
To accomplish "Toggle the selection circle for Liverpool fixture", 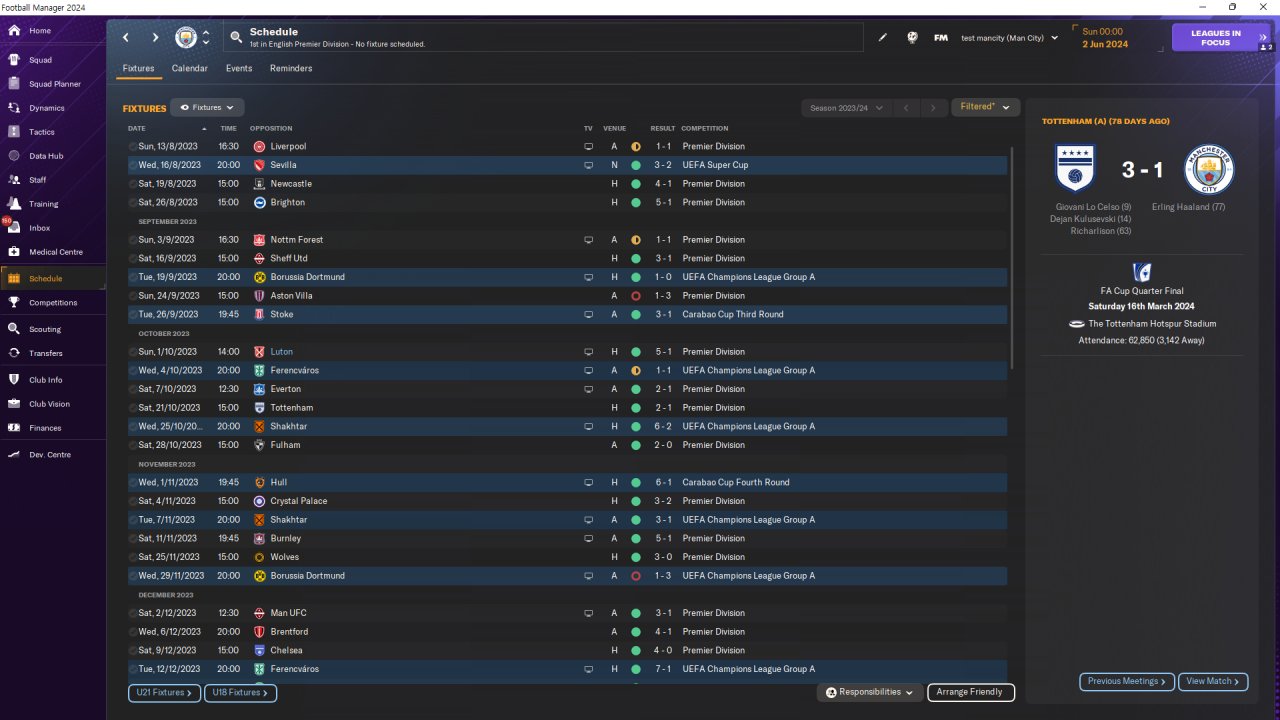I will click(132, 147).
